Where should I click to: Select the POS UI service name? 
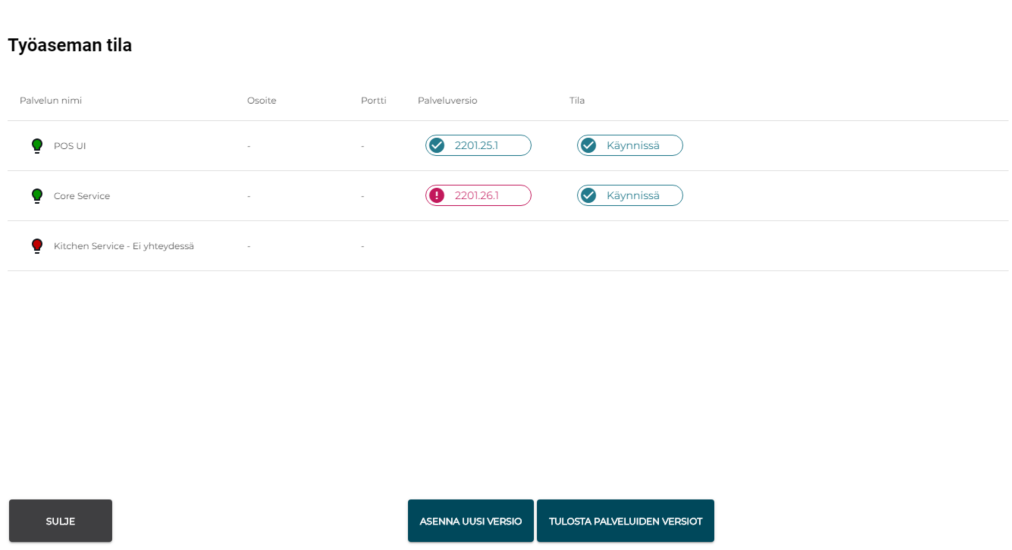pos(70,146)
